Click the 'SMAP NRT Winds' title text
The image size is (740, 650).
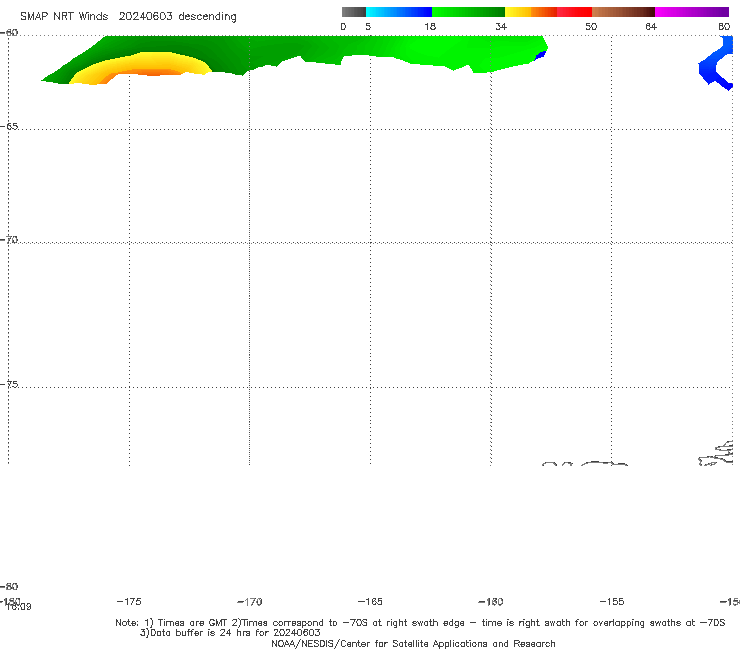tap(64, 16)
